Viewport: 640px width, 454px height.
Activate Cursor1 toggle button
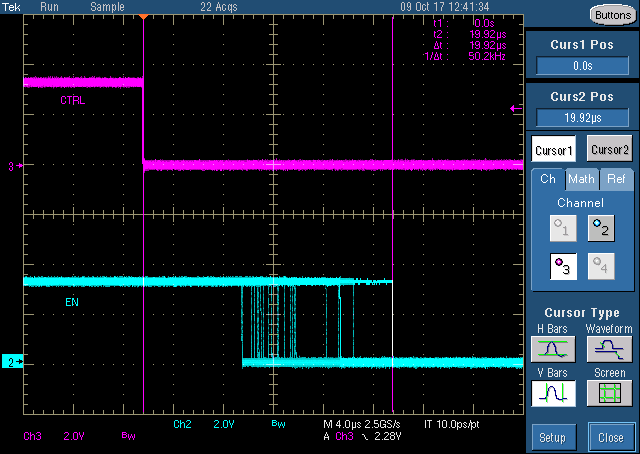[x=553, y=149]
